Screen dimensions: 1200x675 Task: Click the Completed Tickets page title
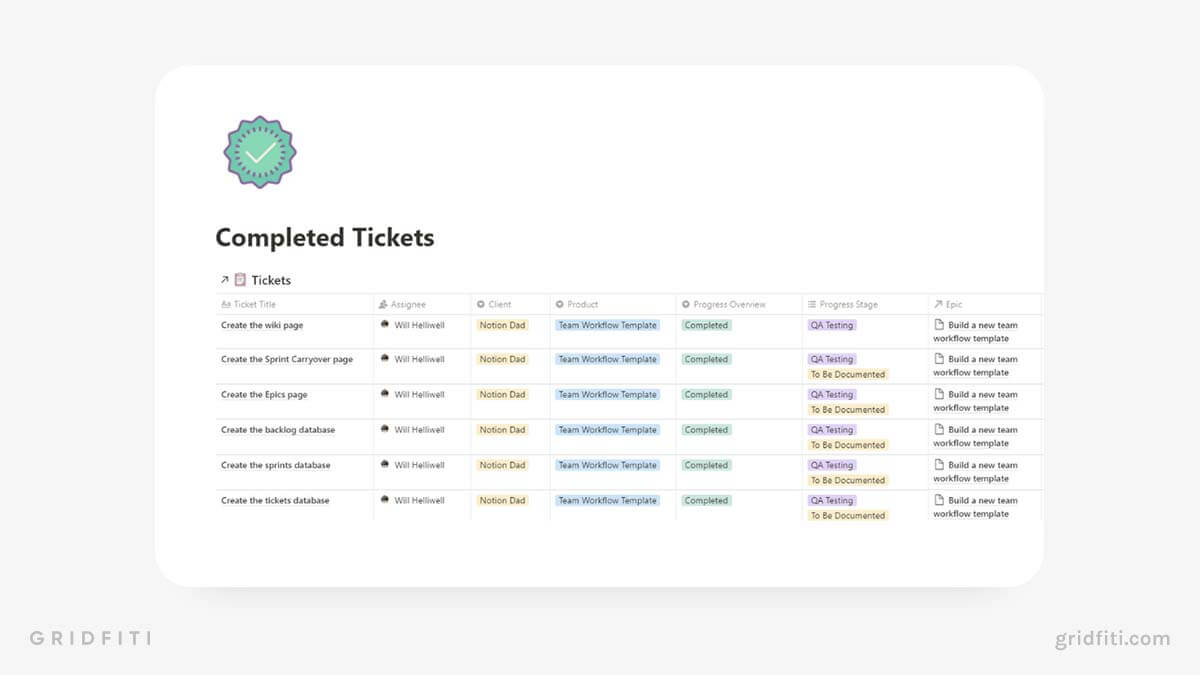[x=324, y=237]
